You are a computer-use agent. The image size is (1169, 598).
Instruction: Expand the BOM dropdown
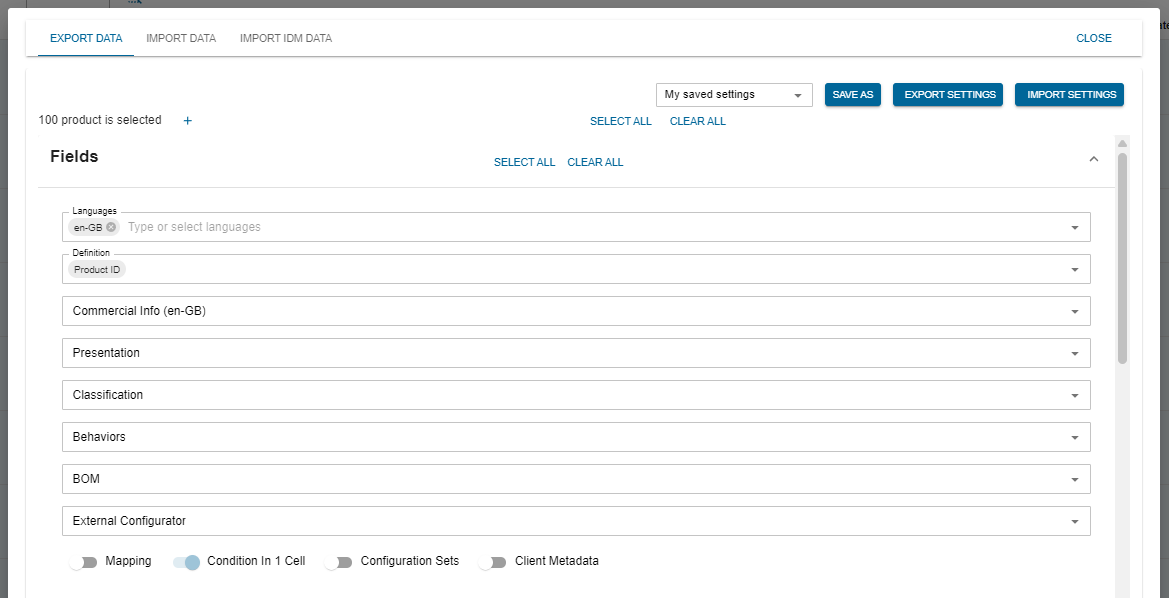click(x=576, y=479)
